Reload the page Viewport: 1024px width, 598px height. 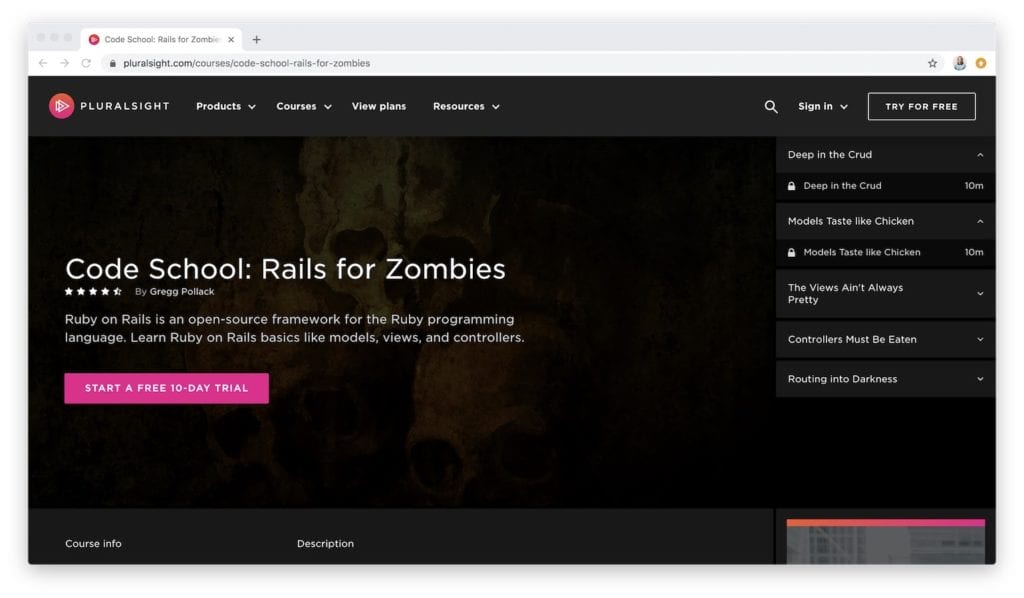pos(86,63)
